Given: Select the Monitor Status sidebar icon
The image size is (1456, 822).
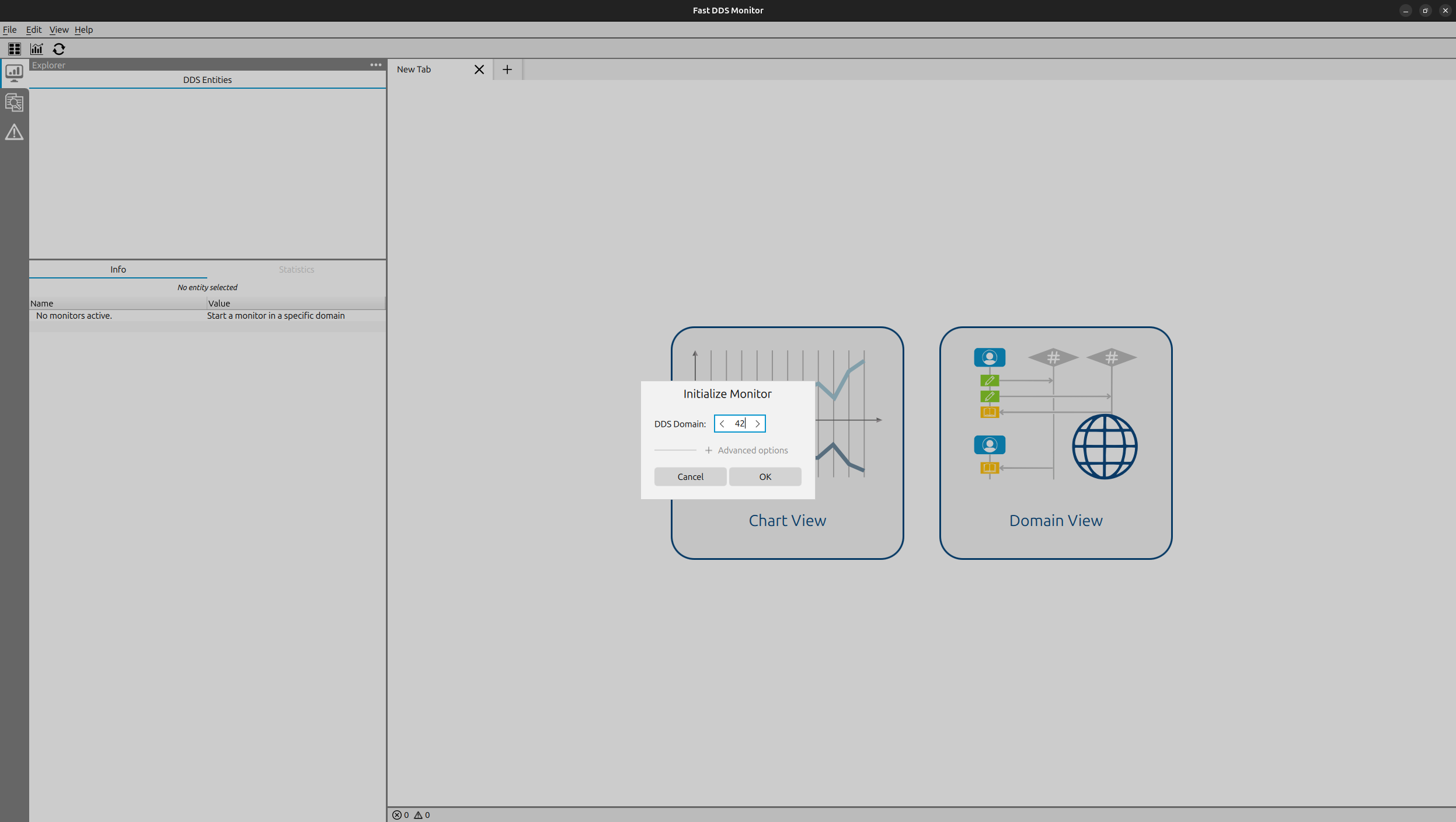Looking at the screenshot, I should click(x=13, y=72).
